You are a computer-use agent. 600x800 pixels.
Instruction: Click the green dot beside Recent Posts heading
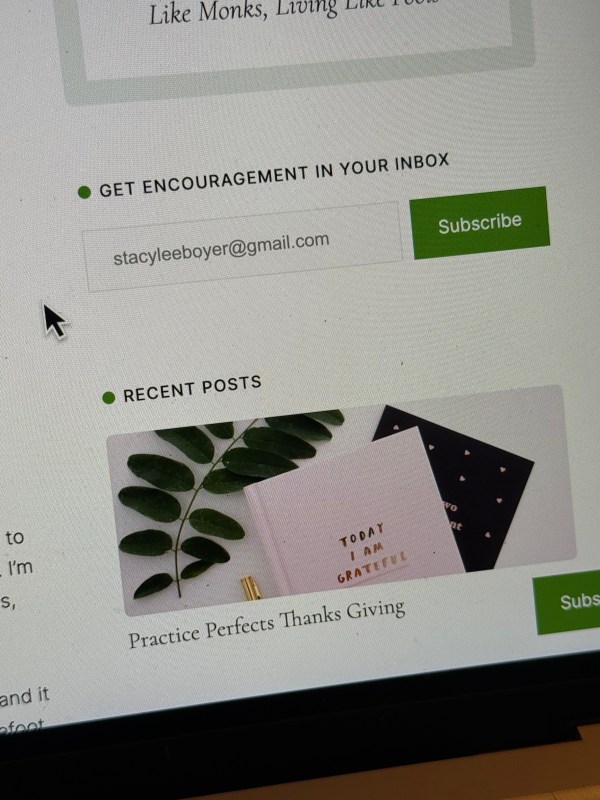coord(109,397)
